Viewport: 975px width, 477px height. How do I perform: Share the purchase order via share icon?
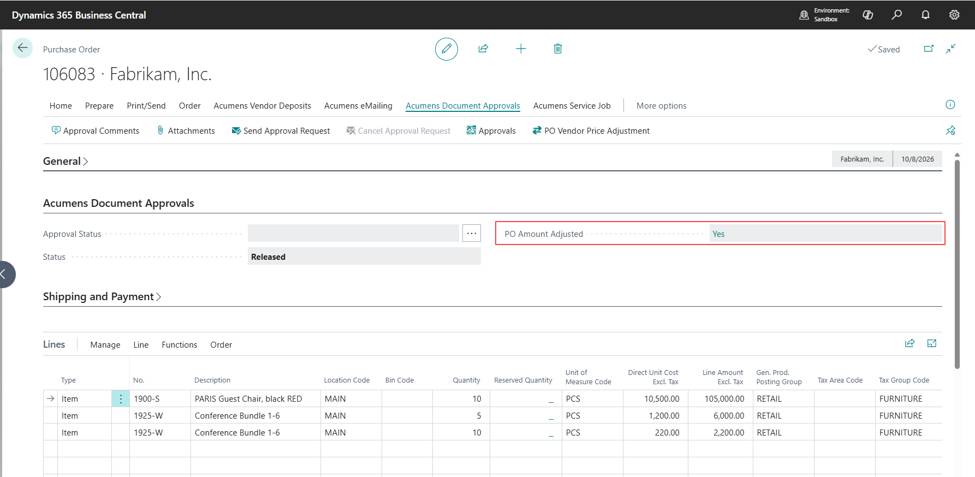[483, 49]
